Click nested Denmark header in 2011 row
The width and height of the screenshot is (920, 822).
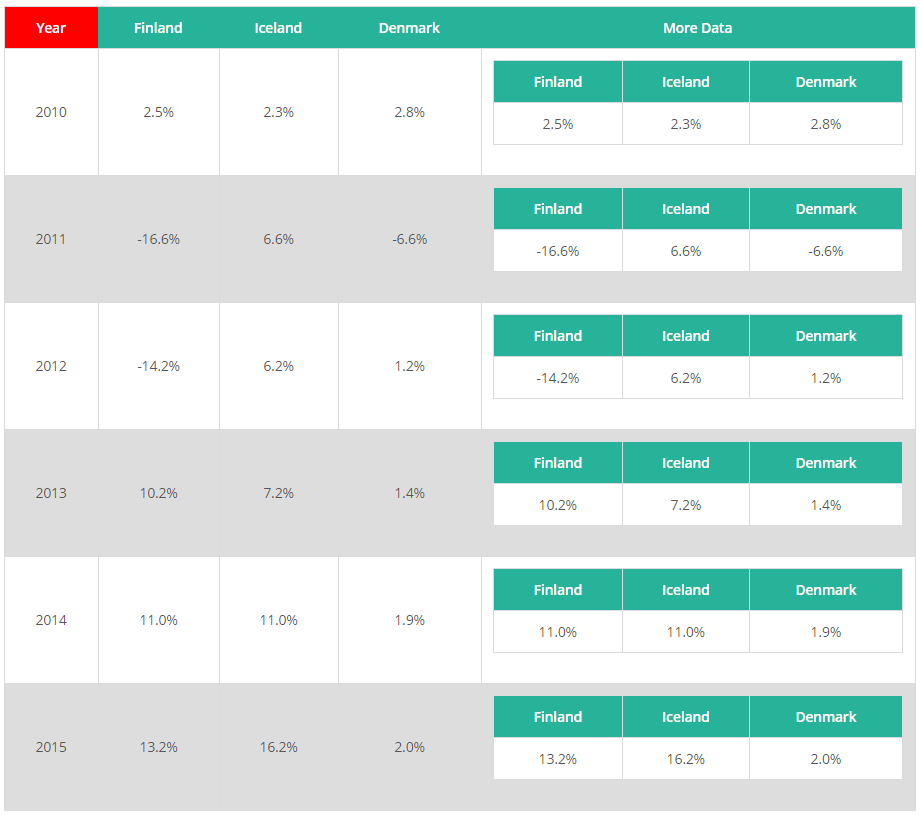point(825,209)
